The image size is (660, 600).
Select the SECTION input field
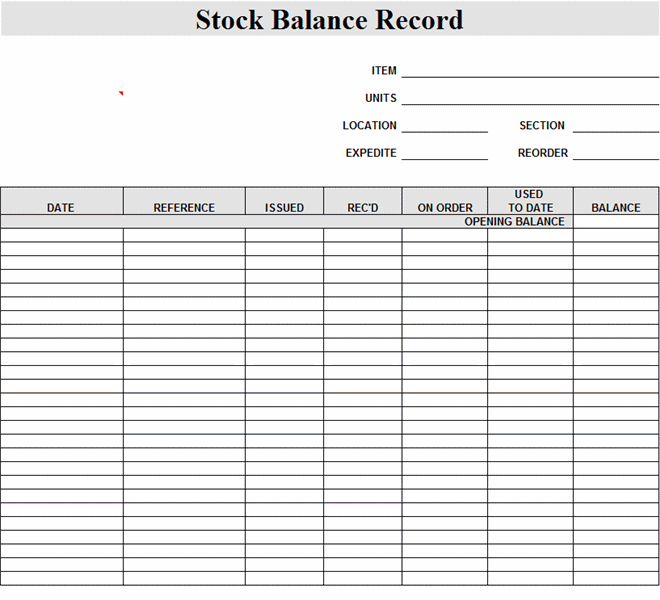click(x=615, y=125)
